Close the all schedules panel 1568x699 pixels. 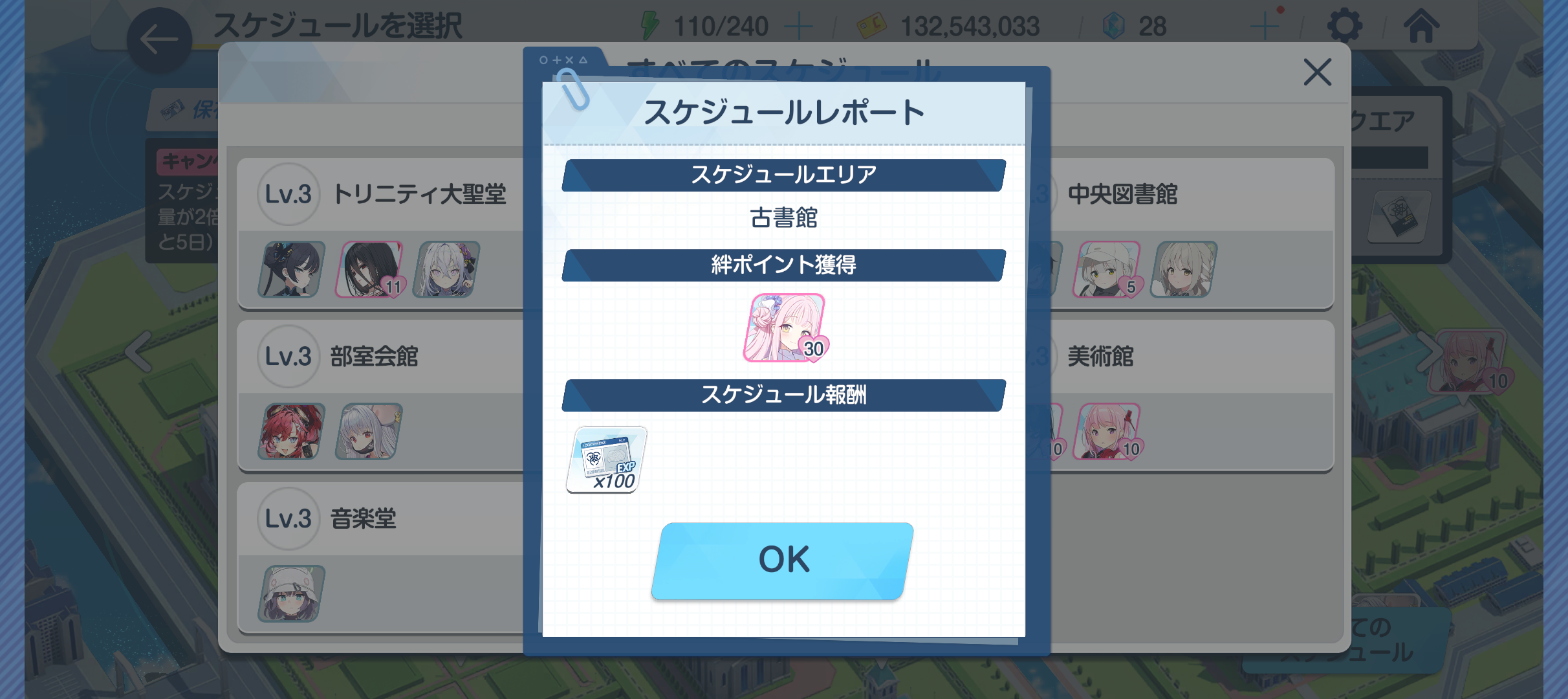(1317, 72)
